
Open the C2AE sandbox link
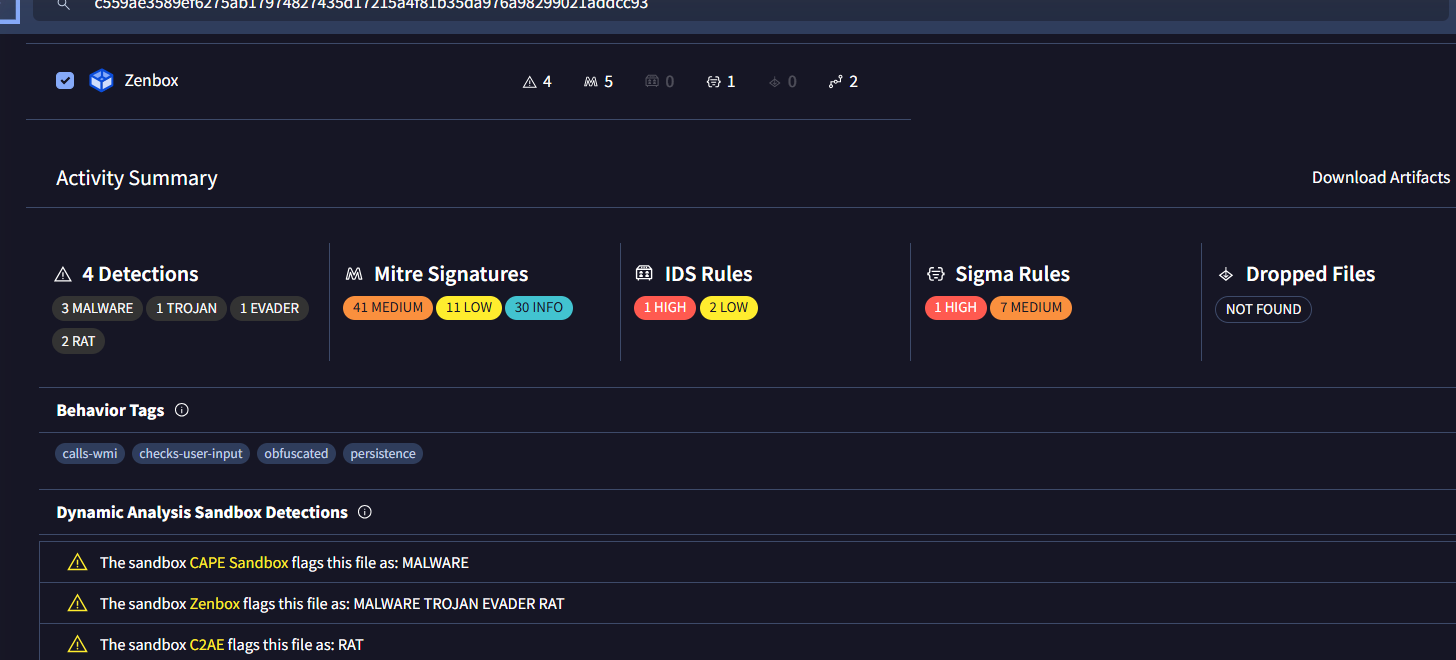207,645
